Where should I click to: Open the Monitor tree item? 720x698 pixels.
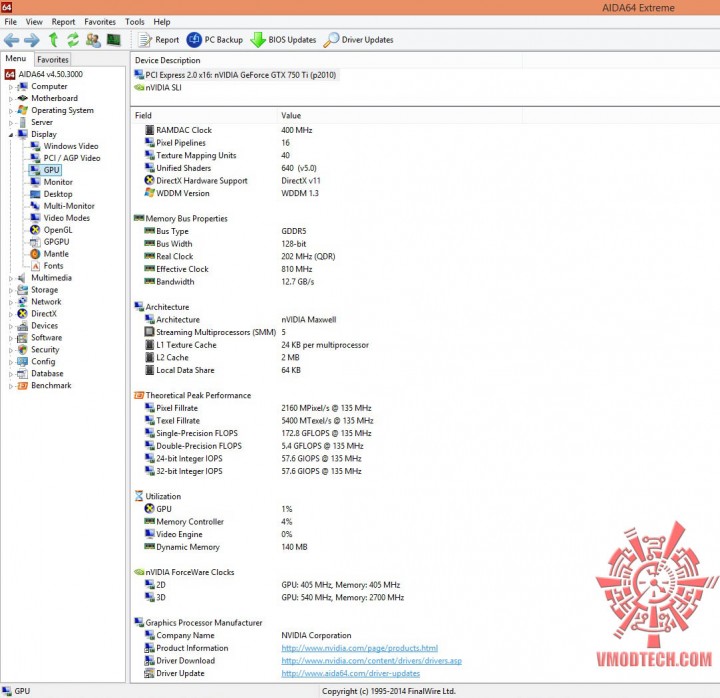click(x=58, y=182)
